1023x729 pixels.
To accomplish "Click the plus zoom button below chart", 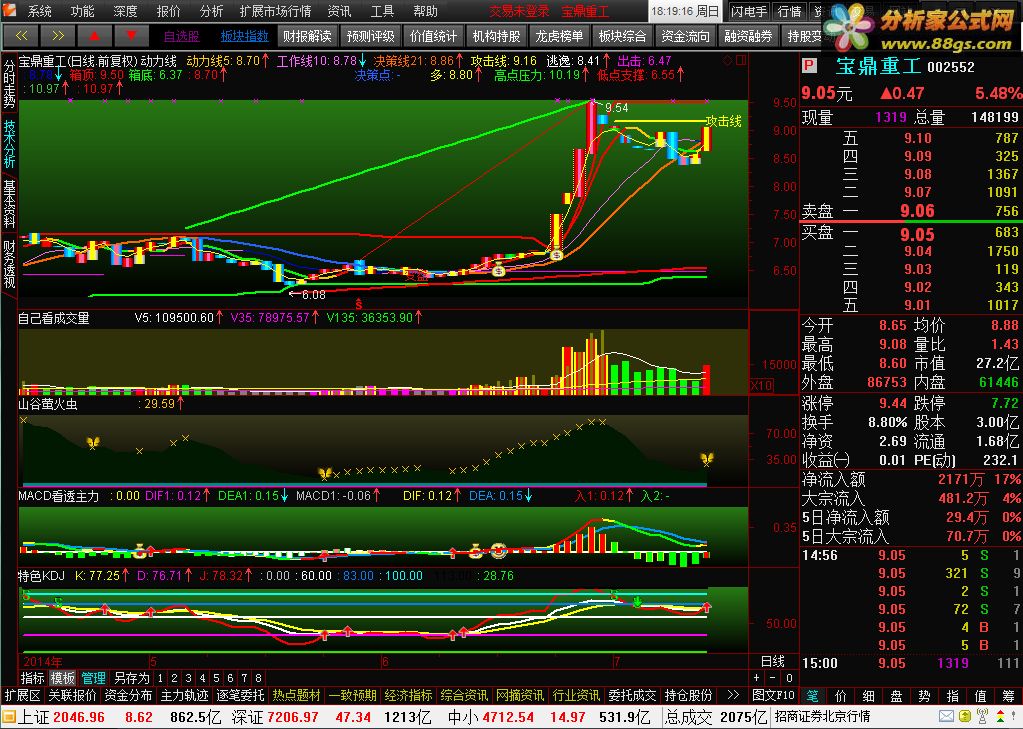I will click(x=757, y=678).
